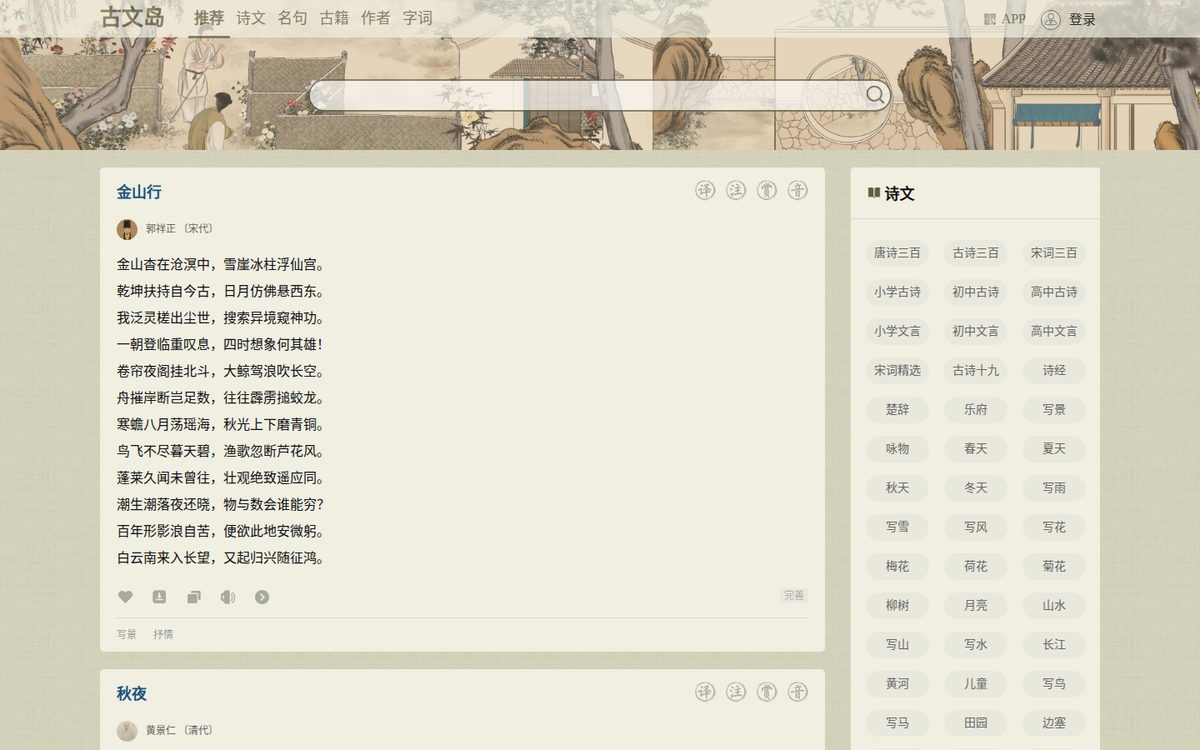1200x750 pixels.
Task: Select the 高中文言 category
Action: [x=1054, y=331]
